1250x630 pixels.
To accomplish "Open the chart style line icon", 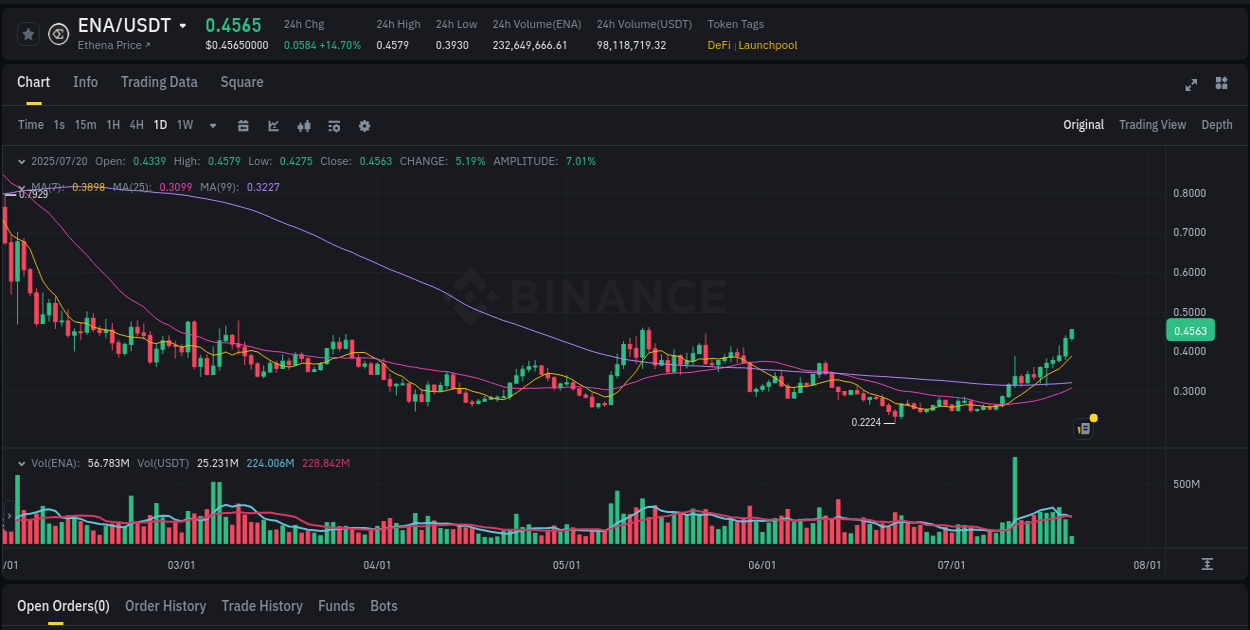I will pos(273,126).
